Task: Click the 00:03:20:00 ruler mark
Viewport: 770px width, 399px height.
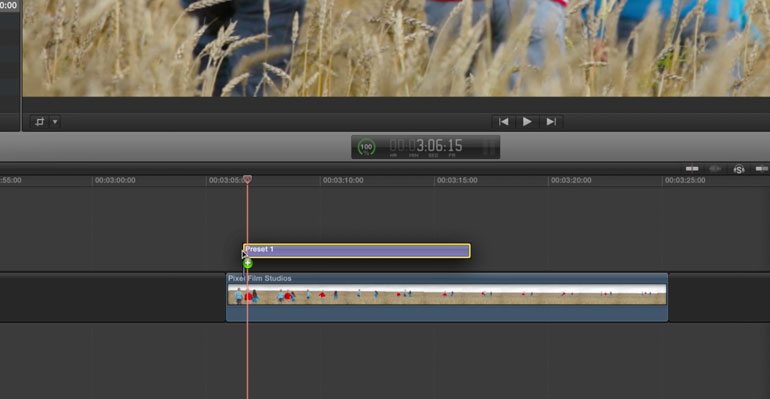Action: 571,181
